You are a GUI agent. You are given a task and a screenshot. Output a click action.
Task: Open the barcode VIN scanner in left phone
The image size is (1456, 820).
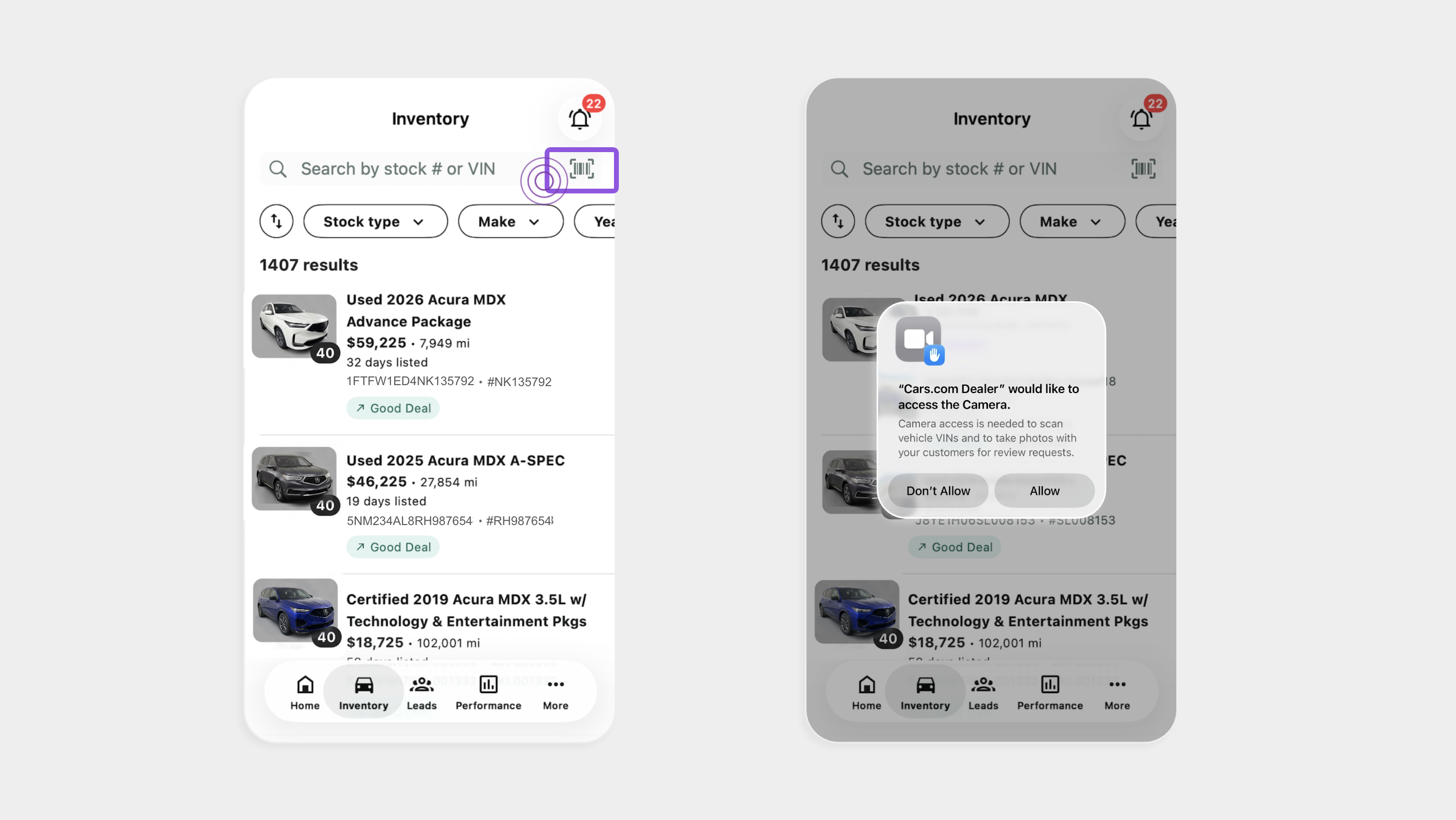[x=582, y=169]
